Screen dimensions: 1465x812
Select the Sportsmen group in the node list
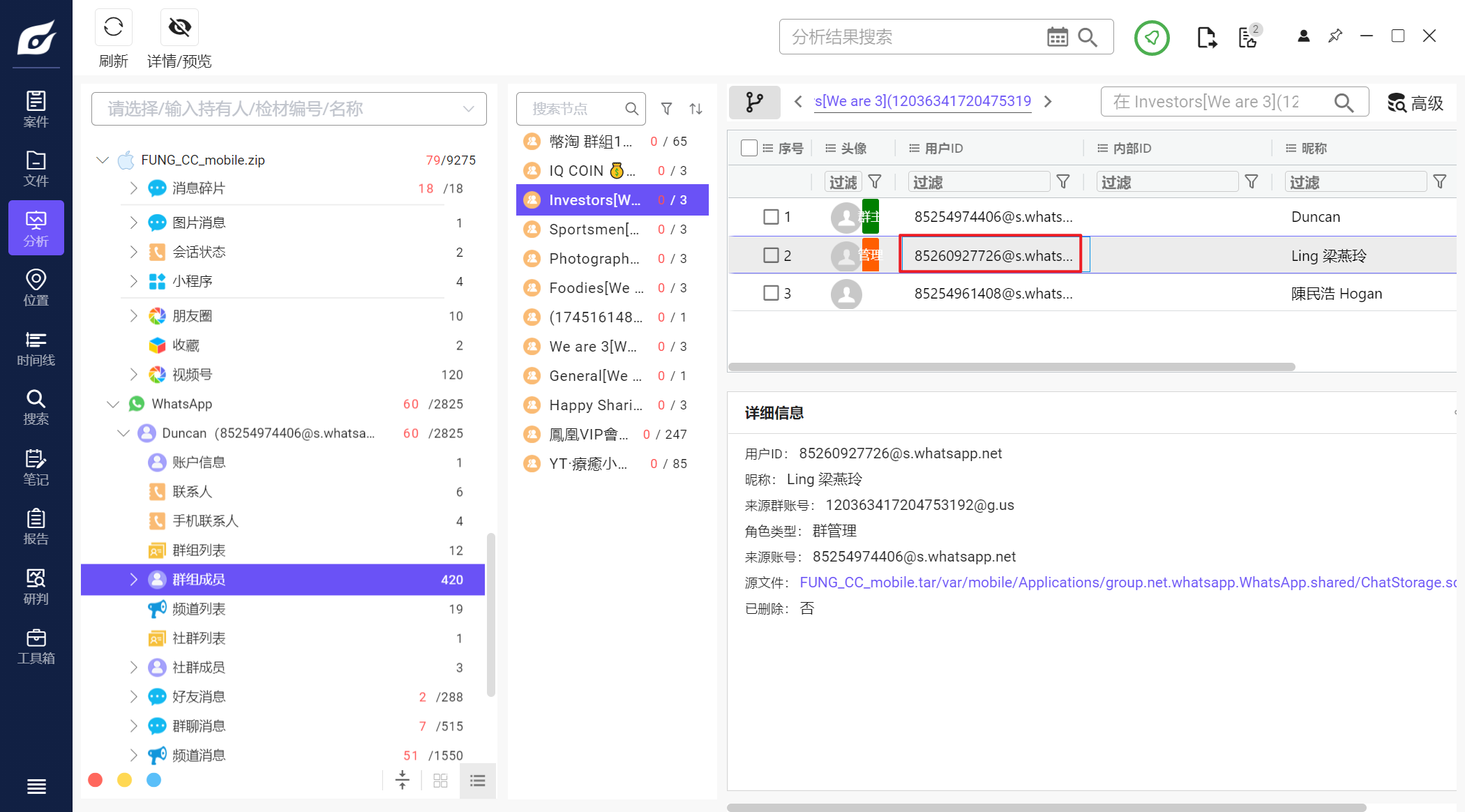(594, 230)
